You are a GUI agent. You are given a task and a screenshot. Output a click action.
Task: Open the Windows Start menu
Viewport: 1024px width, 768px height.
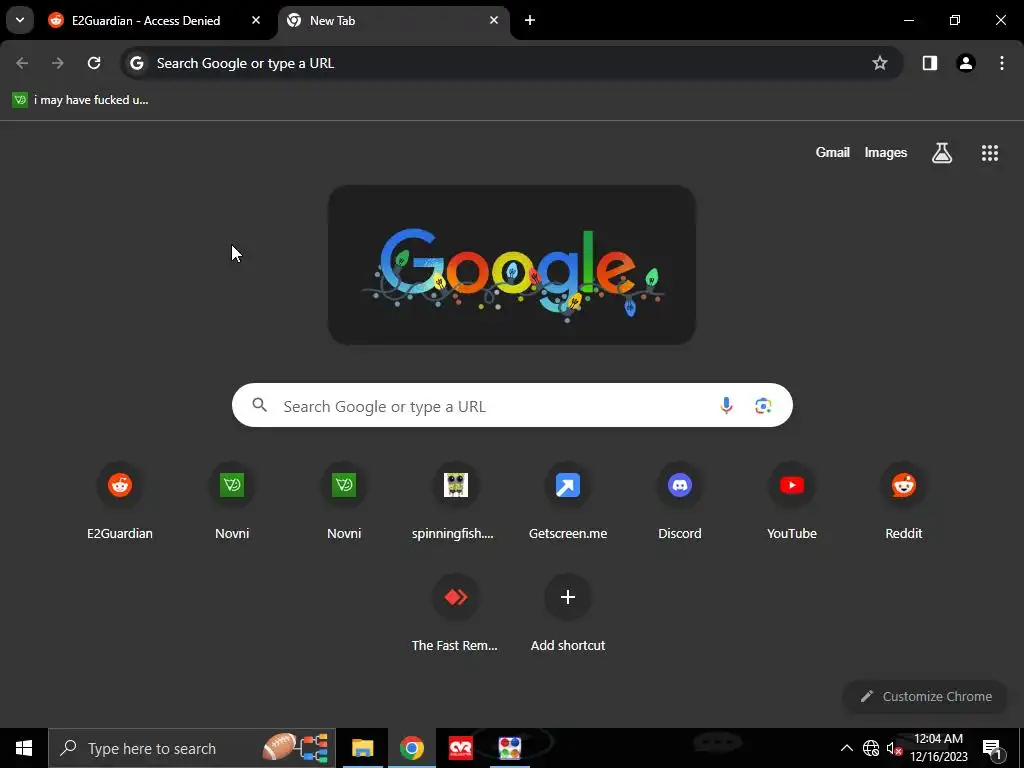(24, 748)
